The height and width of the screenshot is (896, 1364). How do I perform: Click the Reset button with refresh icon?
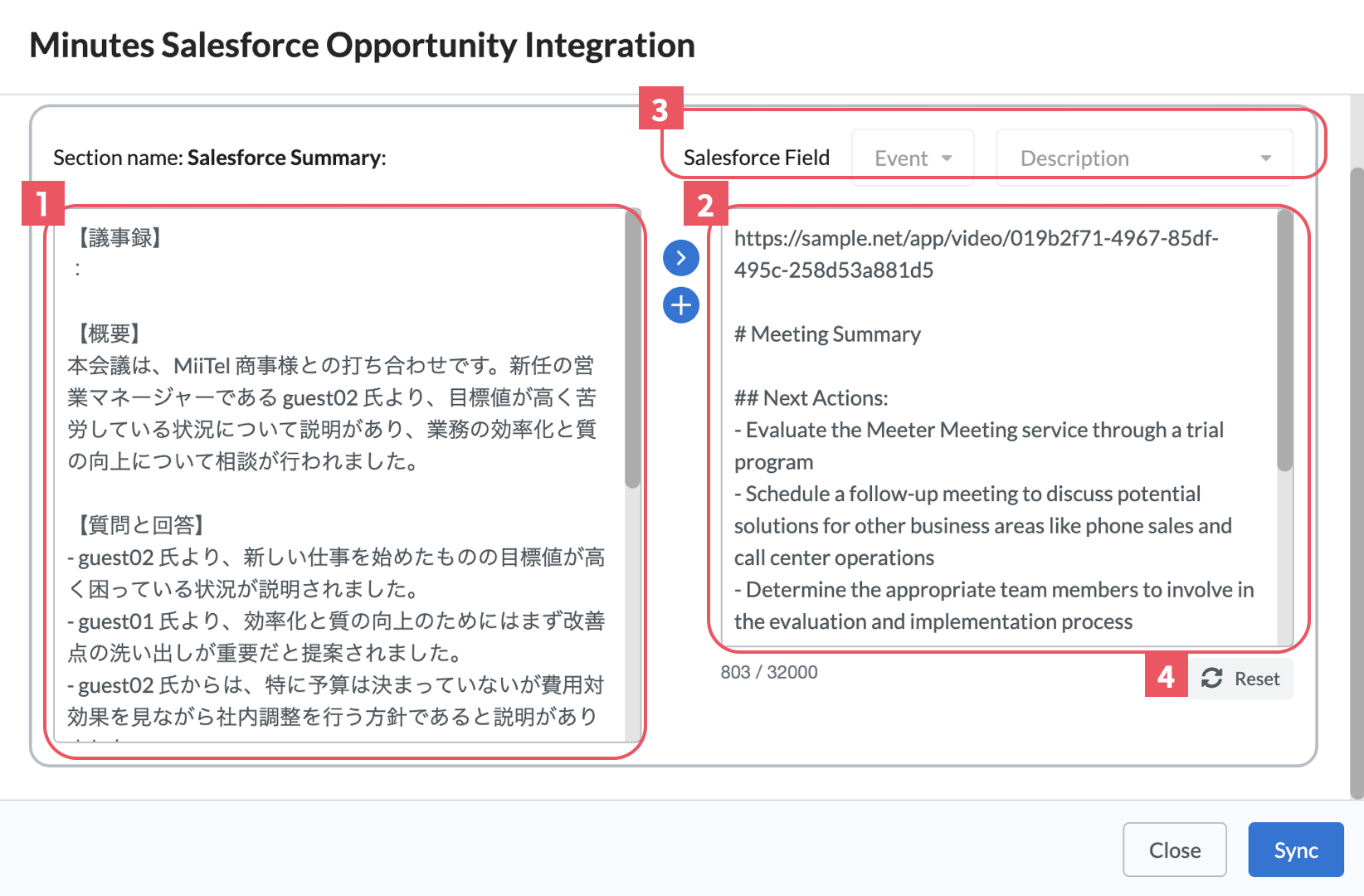[1241, 679]
